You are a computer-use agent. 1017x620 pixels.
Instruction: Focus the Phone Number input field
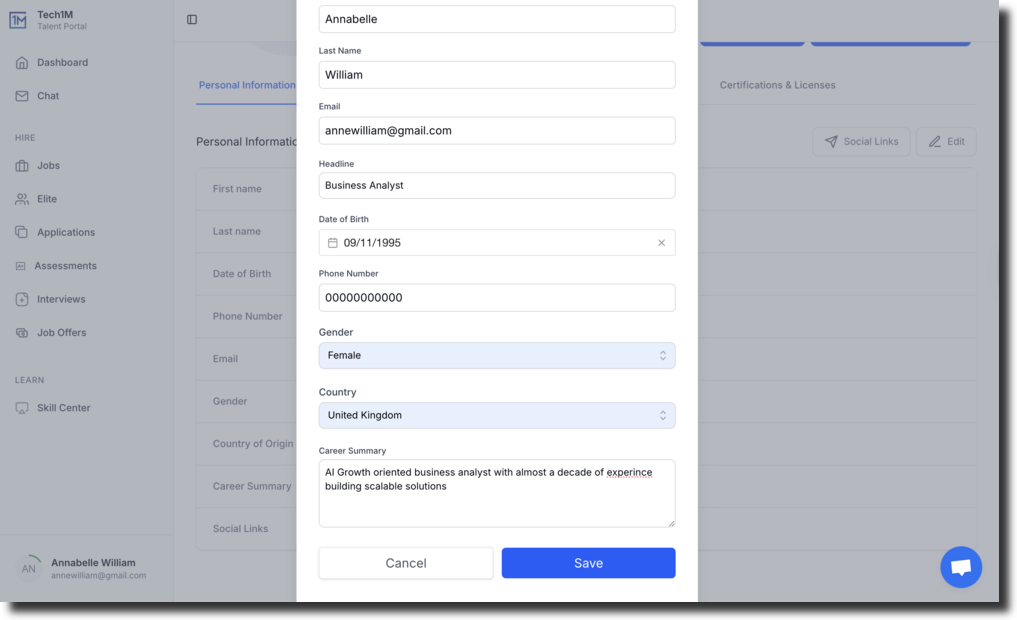coord(497,298)
